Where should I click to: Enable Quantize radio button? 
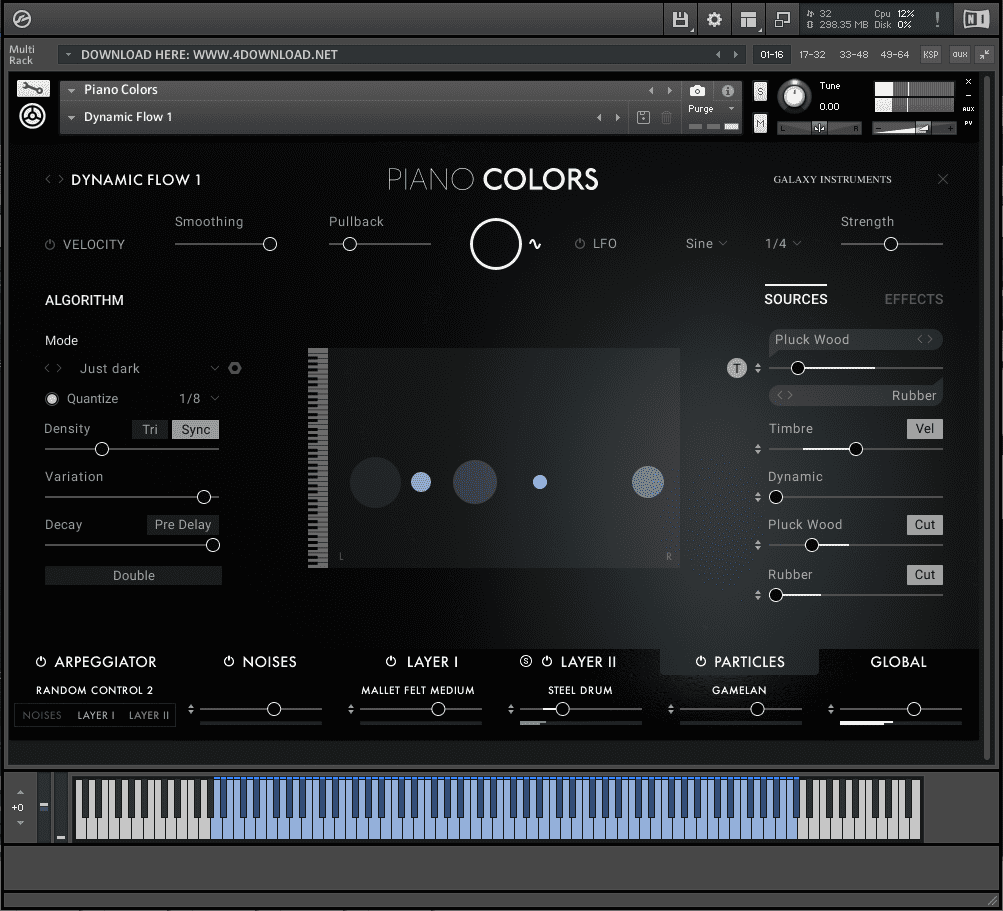point(52,399)
